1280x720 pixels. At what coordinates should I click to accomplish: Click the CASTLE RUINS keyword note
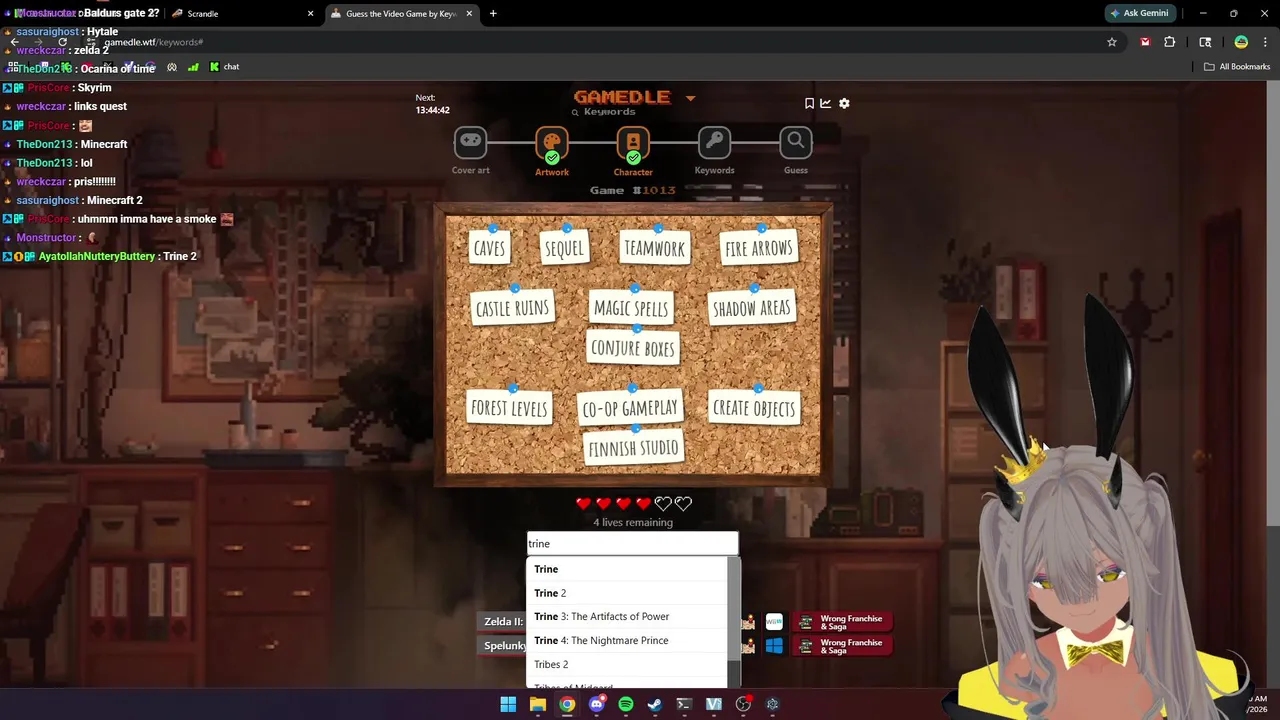point(512,307)
